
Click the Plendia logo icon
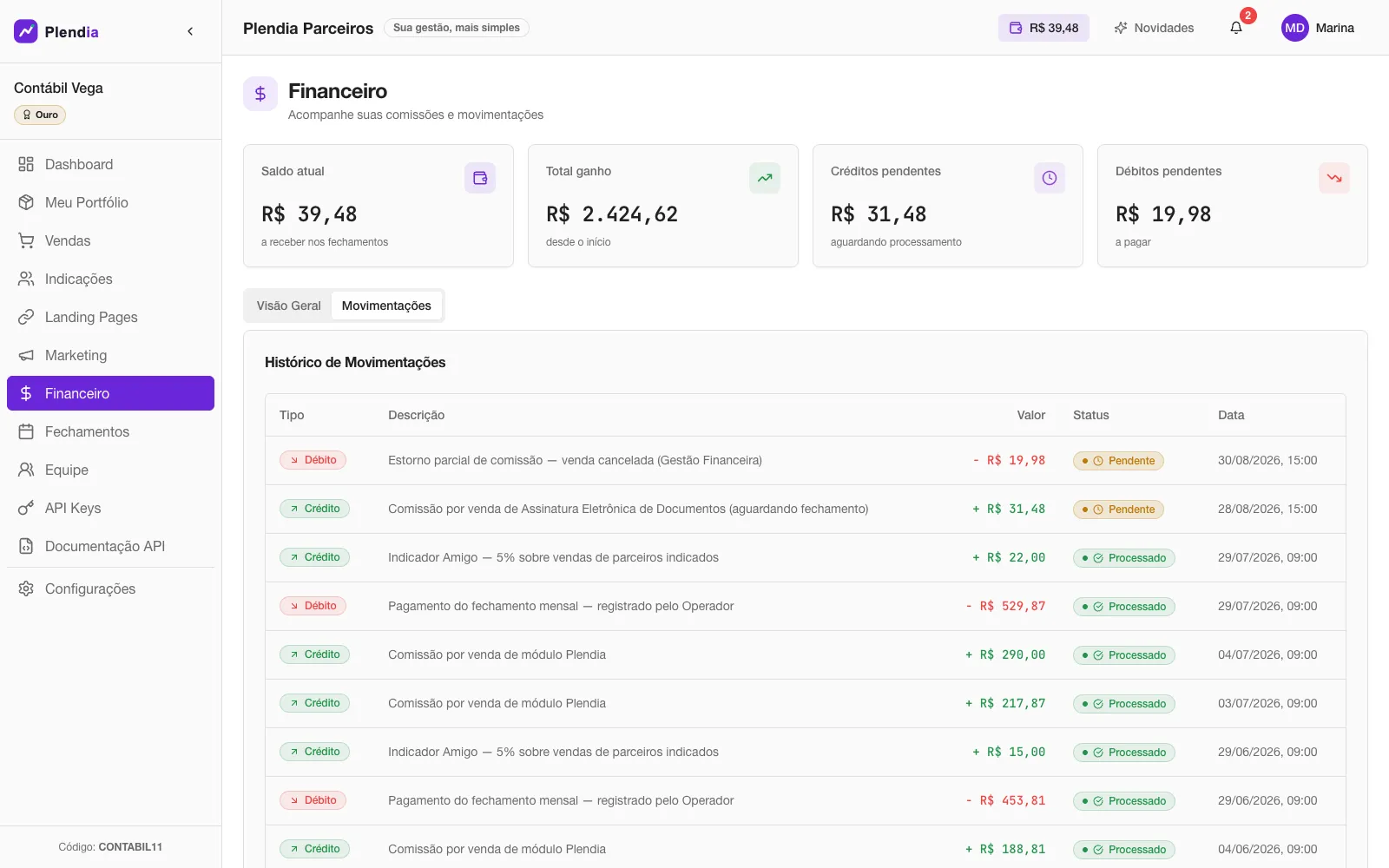click(x=26, y=31)
